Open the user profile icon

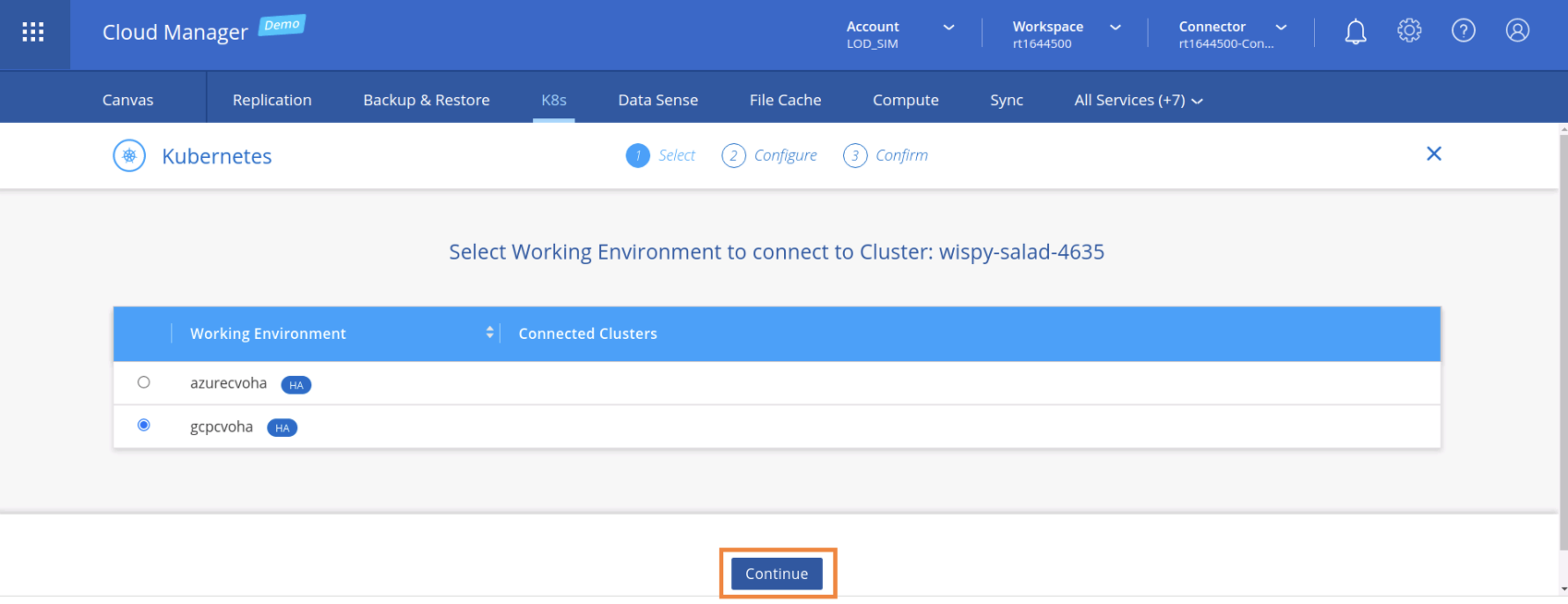(1517, 30)
